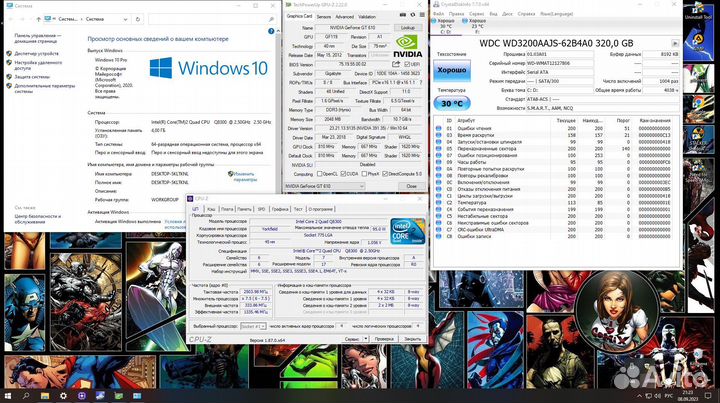Open the Память tab in CPU-Z
Image resolution: width=720 pixels, height=403 pixels.
point(245,209)
